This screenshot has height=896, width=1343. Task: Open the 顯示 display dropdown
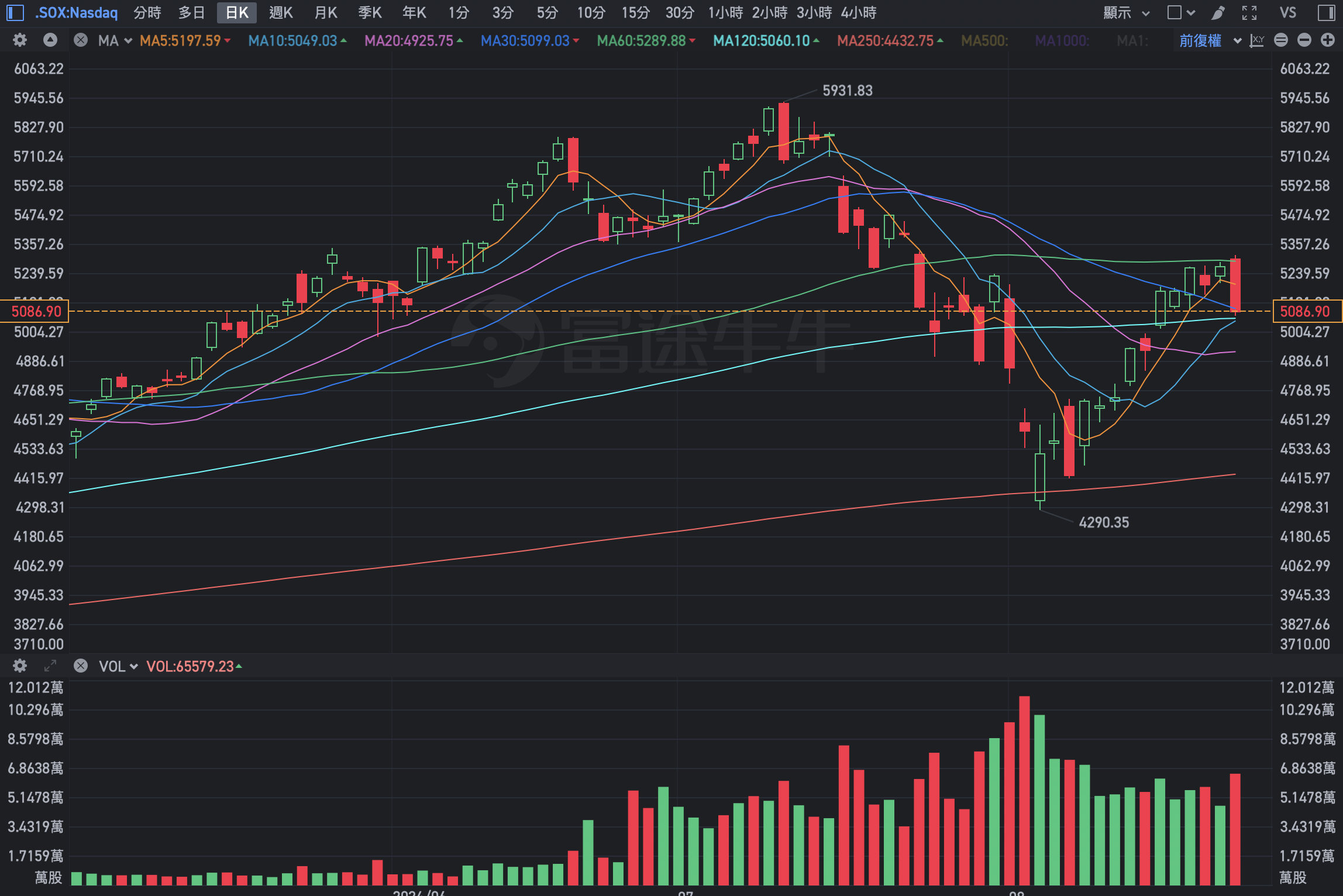1125,12
